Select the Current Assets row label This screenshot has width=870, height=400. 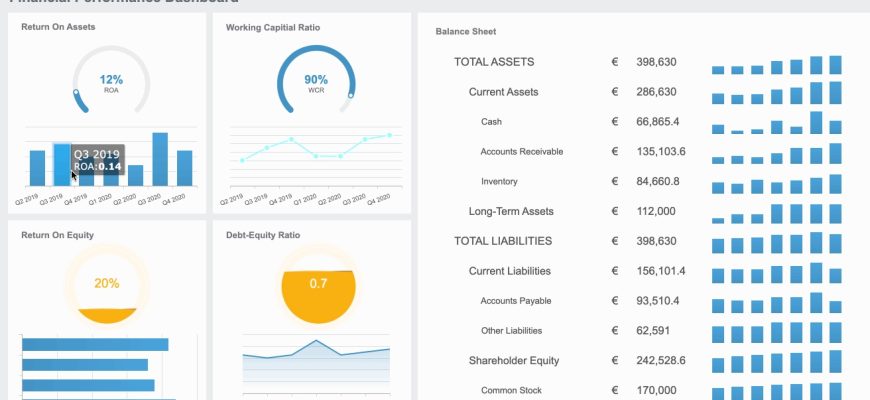[x=503, y=92]
